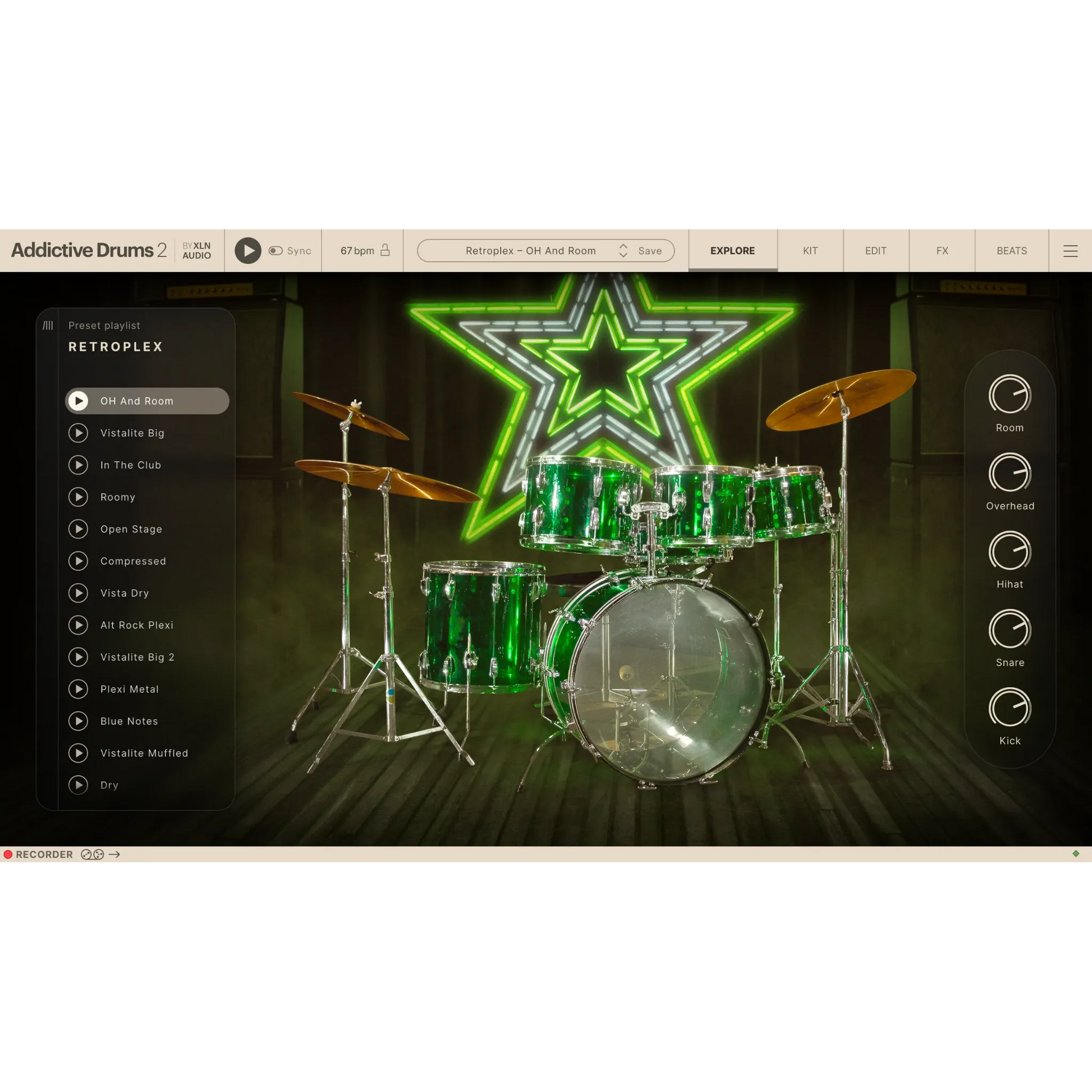Select the Vistalite Big 2 preset name
This screenshot has height=1092, width=1092.
pos(137,657)
